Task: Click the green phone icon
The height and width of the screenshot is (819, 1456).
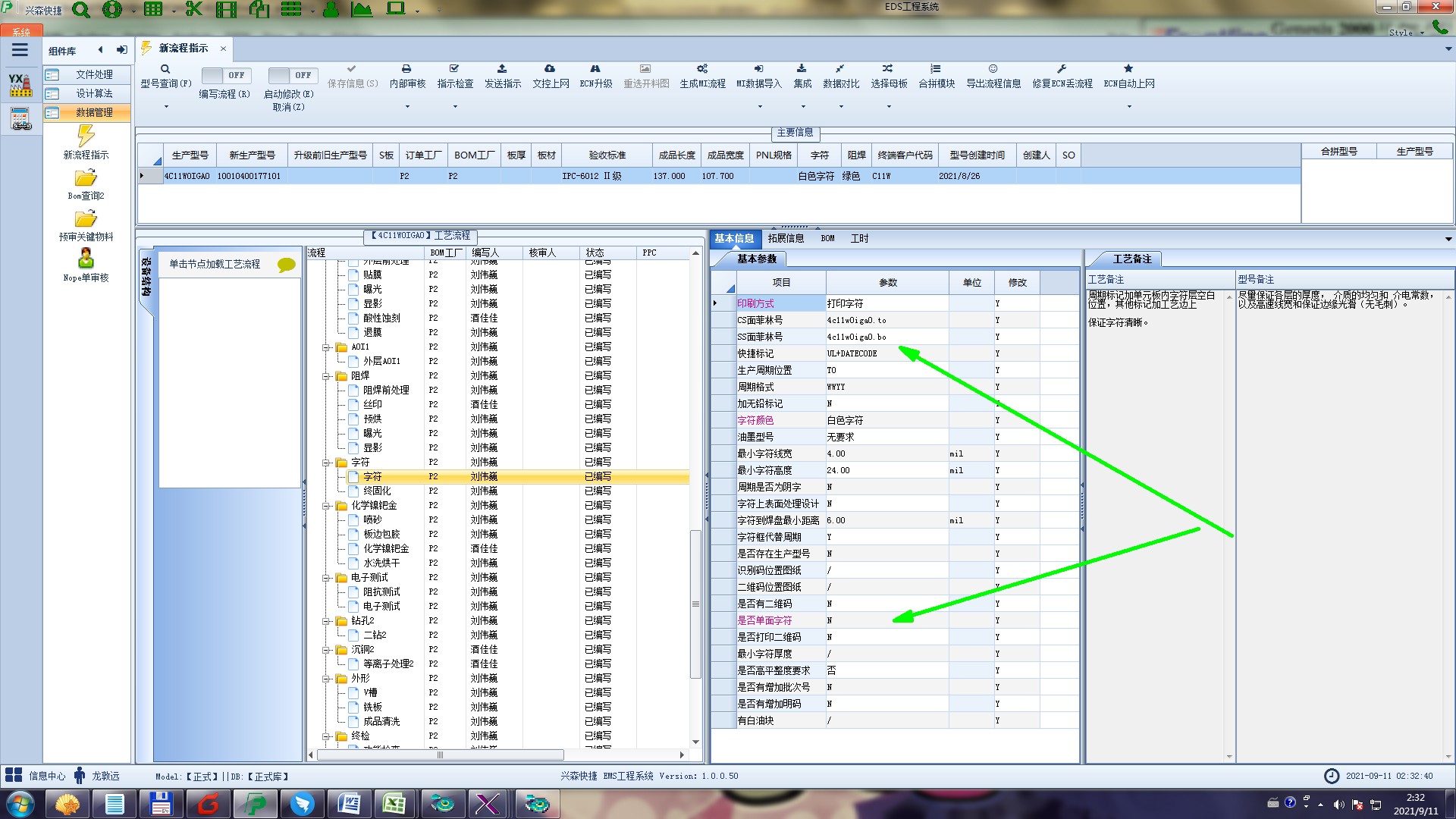Action: pyautogui.click(x=1439, y=27)
